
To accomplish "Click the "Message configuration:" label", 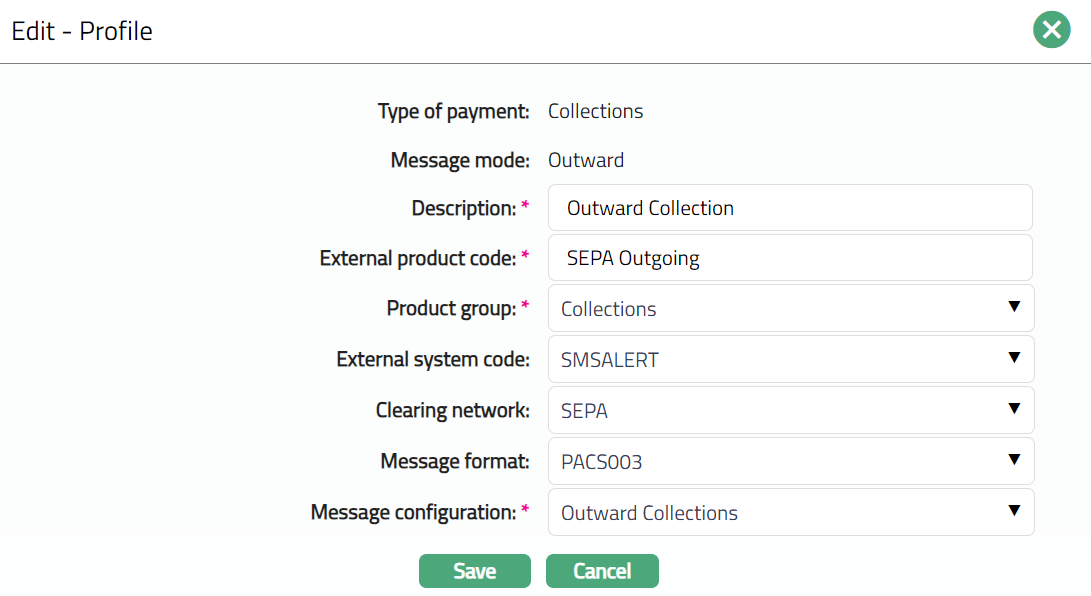I will (413, 513).
